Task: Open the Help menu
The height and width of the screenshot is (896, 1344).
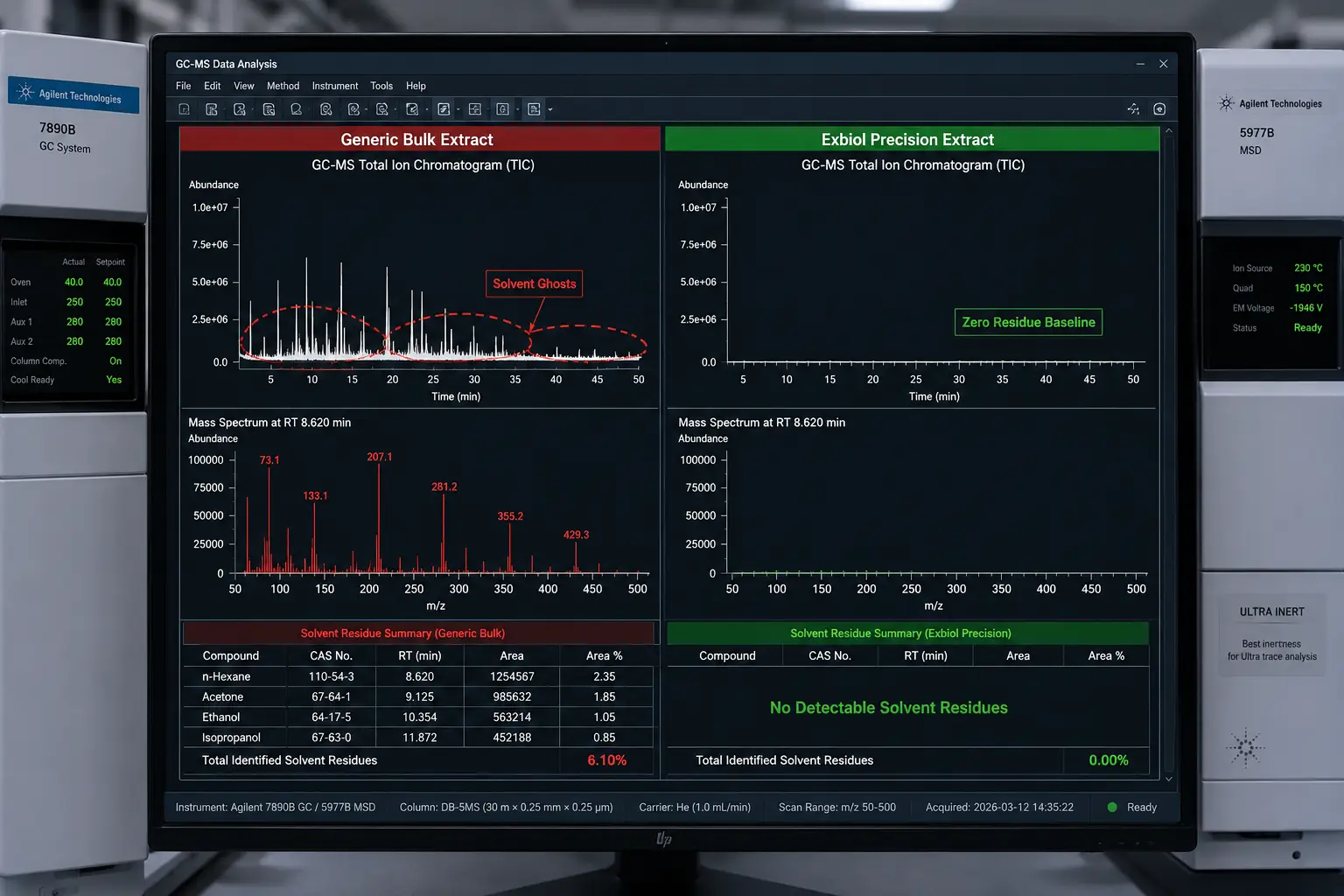Action: click(416, 86)
